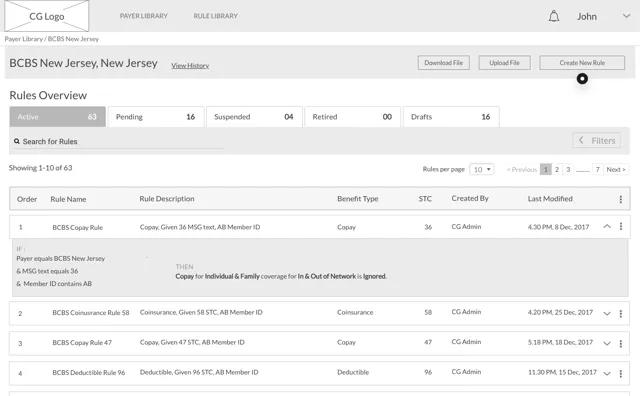Screen dimensions: 640x396
Task: Click rule name BCBS Coinsurance Rule 58
Action: point(91,313)
